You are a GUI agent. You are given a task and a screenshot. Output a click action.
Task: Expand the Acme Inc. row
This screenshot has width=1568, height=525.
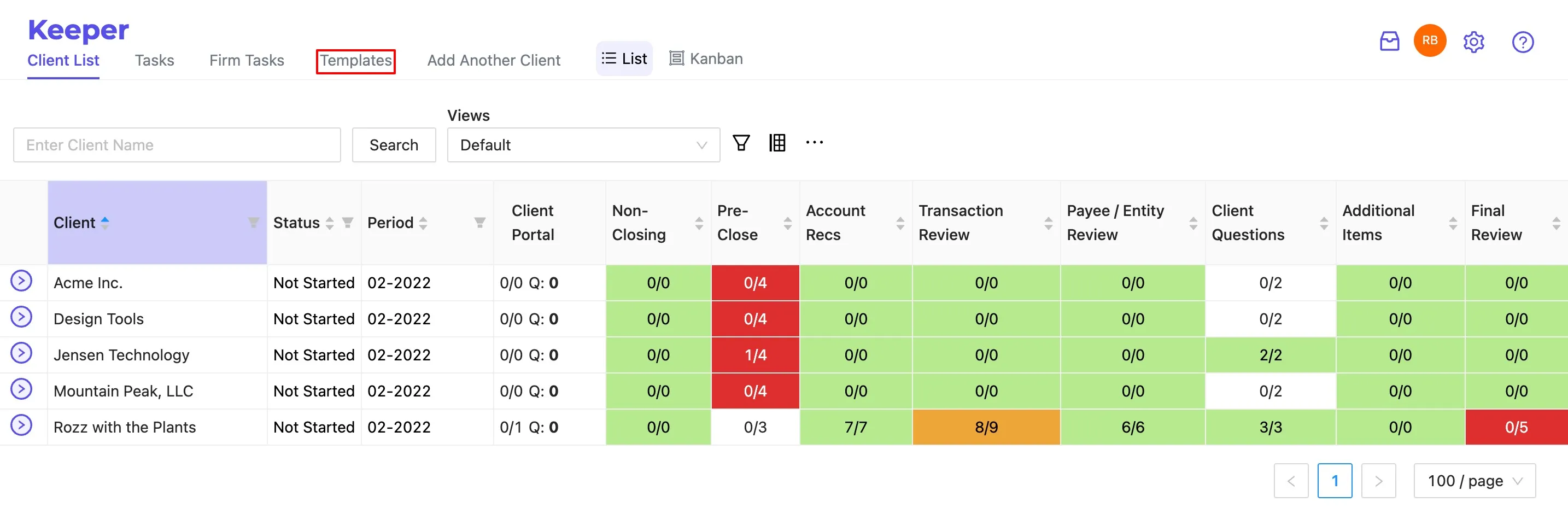pos(21,281)
